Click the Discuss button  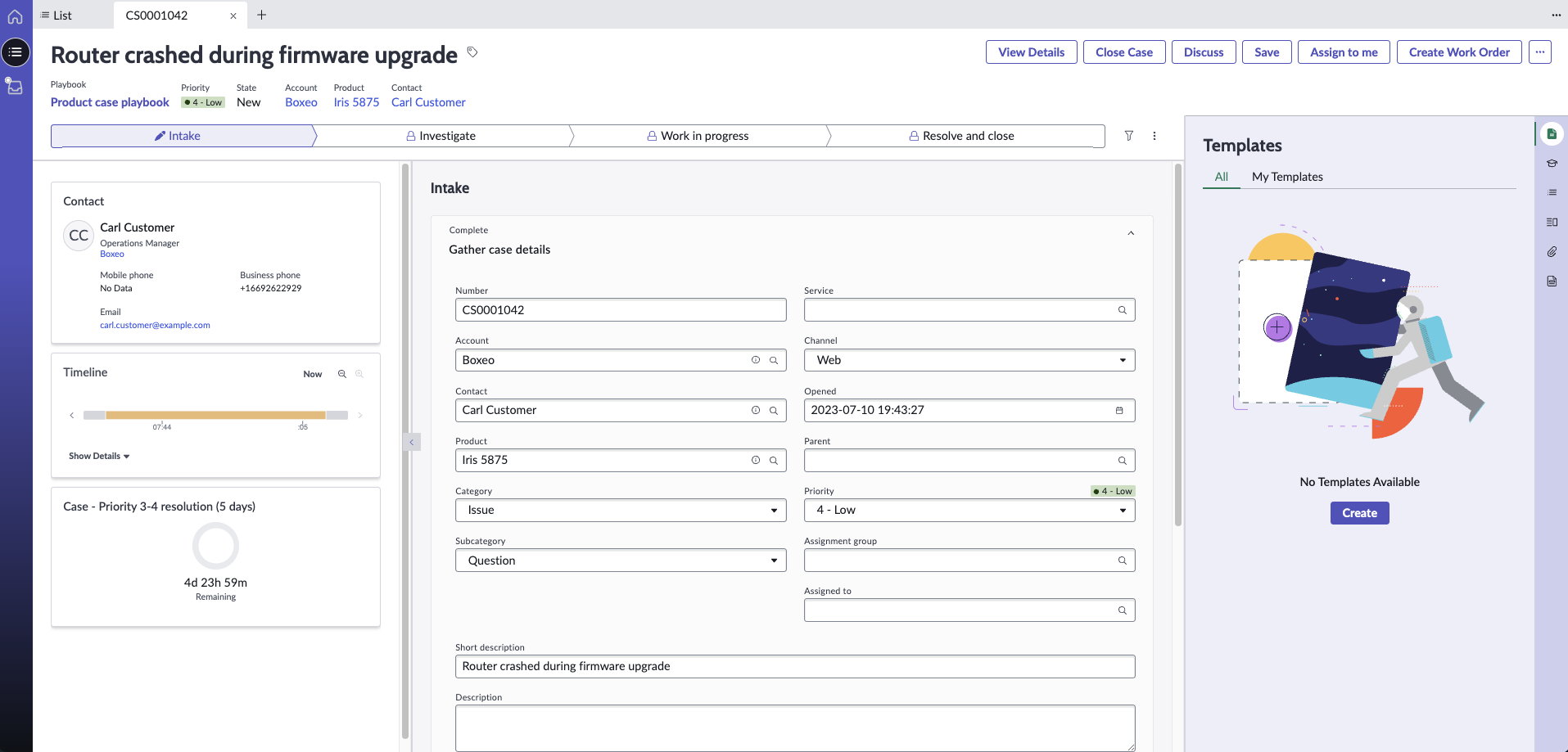point(1204,52)
